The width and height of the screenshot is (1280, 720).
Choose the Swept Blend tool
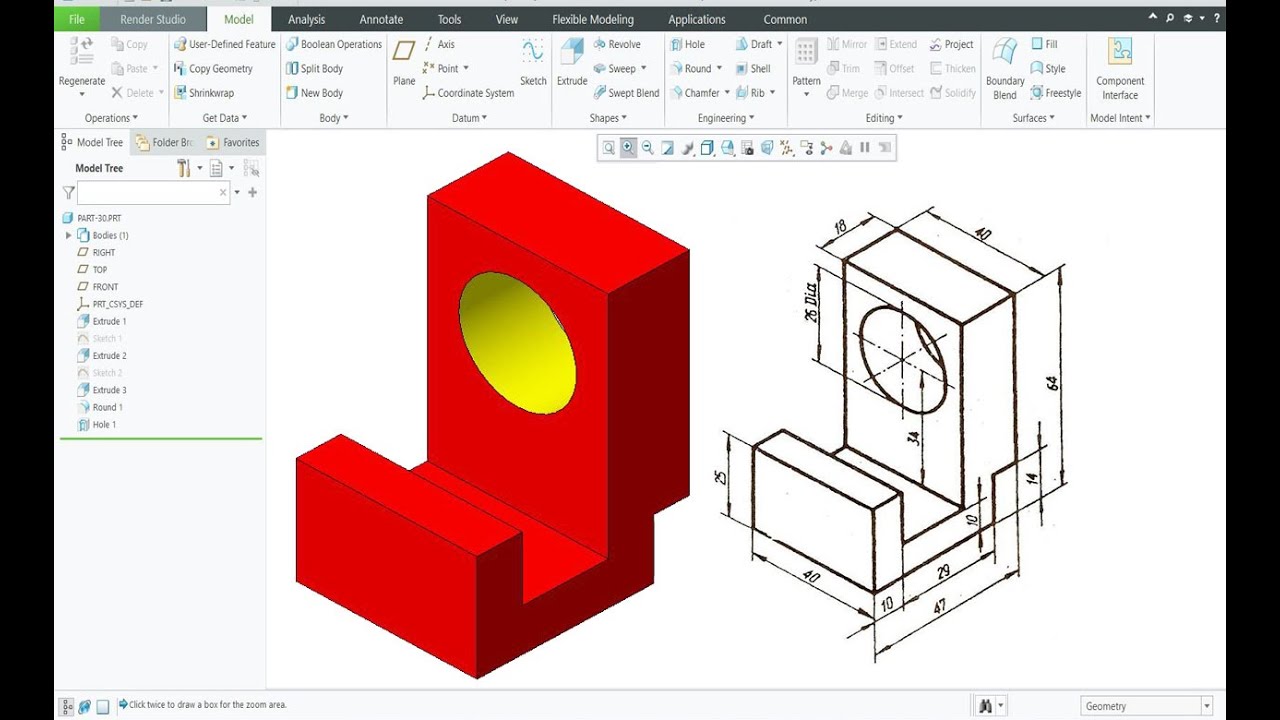click(626, 93)
